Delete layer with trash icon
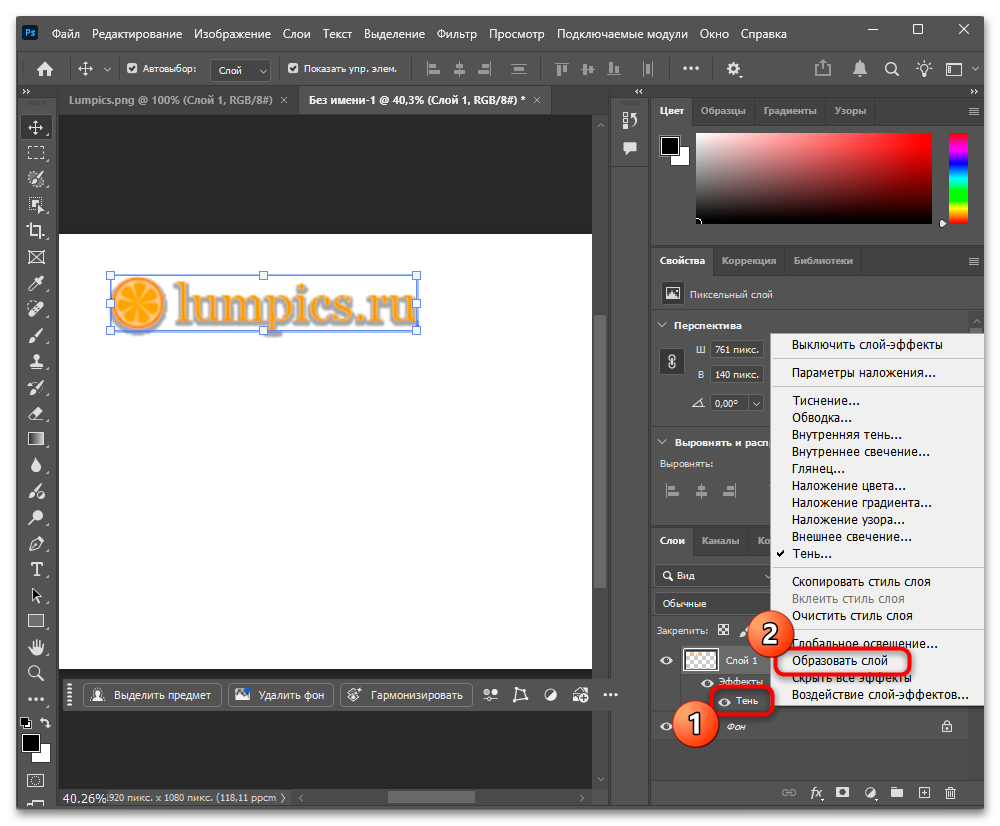This screenshot has width=1000, height=826. click(x=950, y=793)
